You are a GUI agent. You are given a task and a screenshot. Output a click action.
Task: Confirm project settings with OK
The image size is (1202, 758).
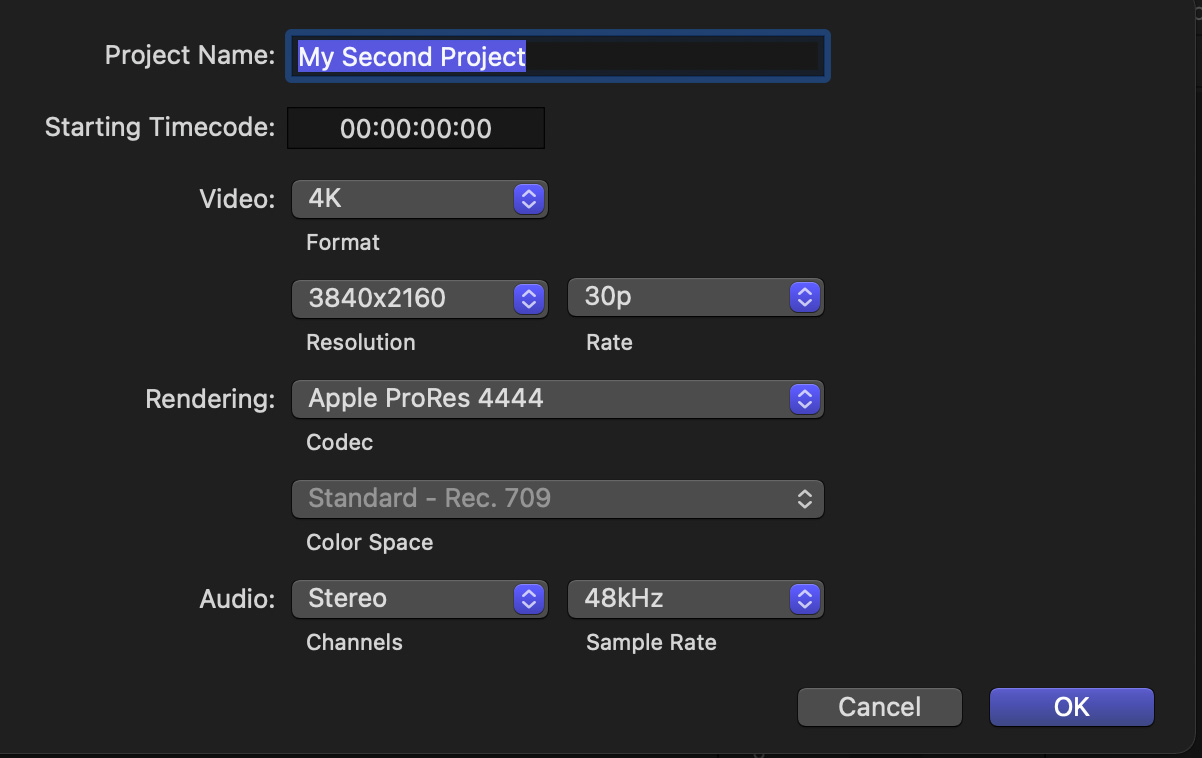(1072, 707)
